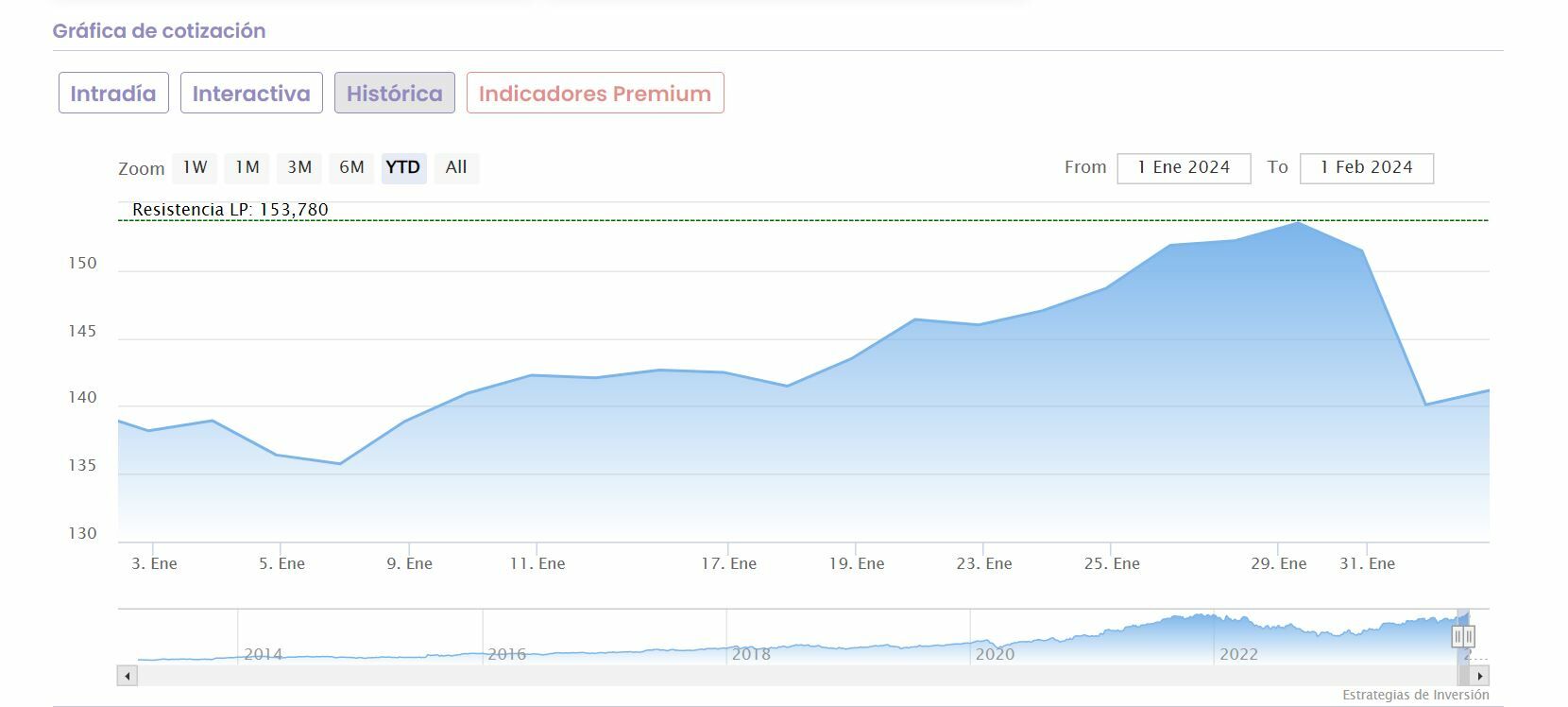The width and height of the screenshot is (1568, 707).
Task: Click the navigator scroll right arrow
Action: point(1480,676)
